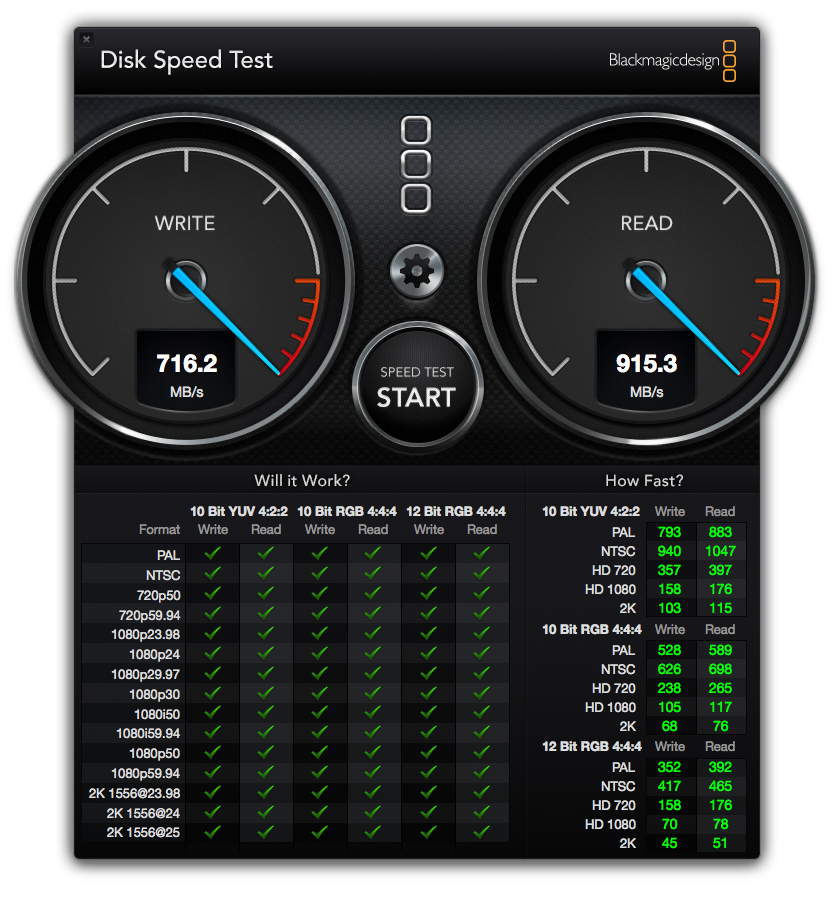Click PAL 10 Bit YUV write checkmark
Viewport: 834px width, 898px height.
(213, 553)
